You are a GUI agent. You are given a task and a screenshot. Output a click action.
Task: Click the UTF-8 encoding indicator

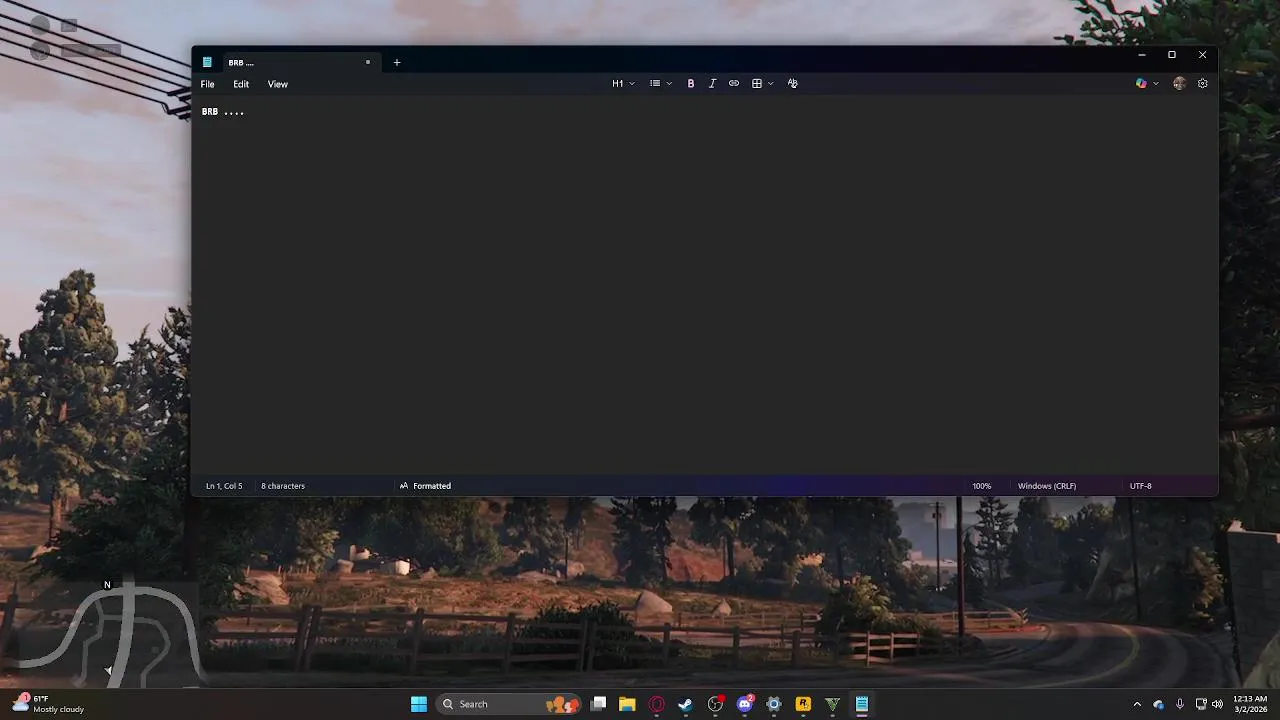click(x=1141, y=486)
